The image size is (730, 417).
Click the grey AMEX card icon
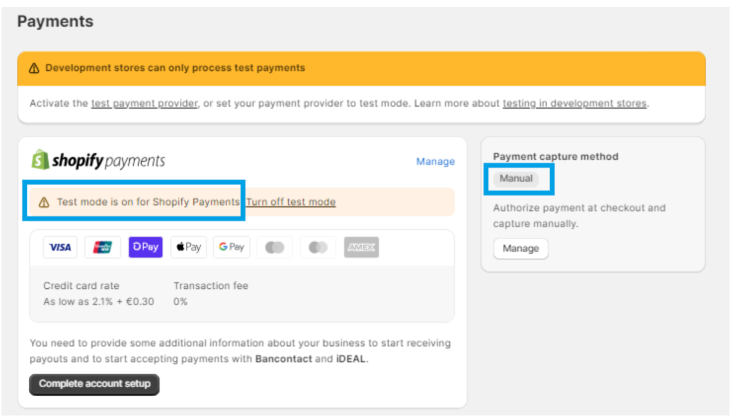pos(361,247)
